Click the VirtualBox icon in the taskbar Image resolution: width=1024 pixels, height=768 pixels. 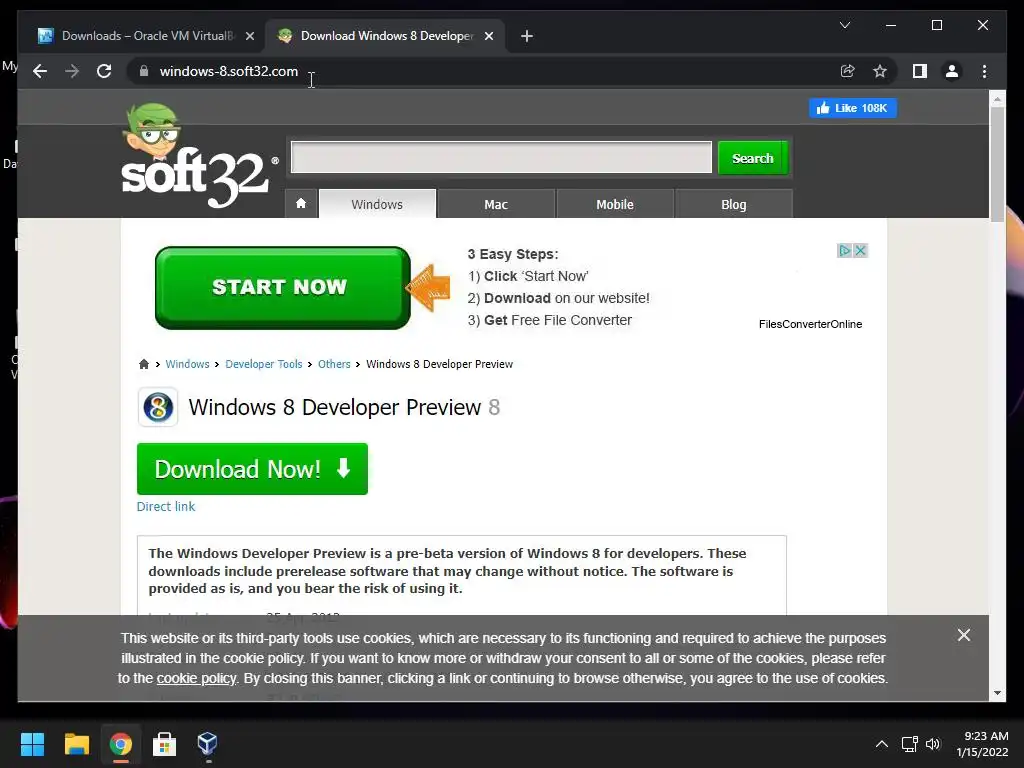tap(207, 743)
